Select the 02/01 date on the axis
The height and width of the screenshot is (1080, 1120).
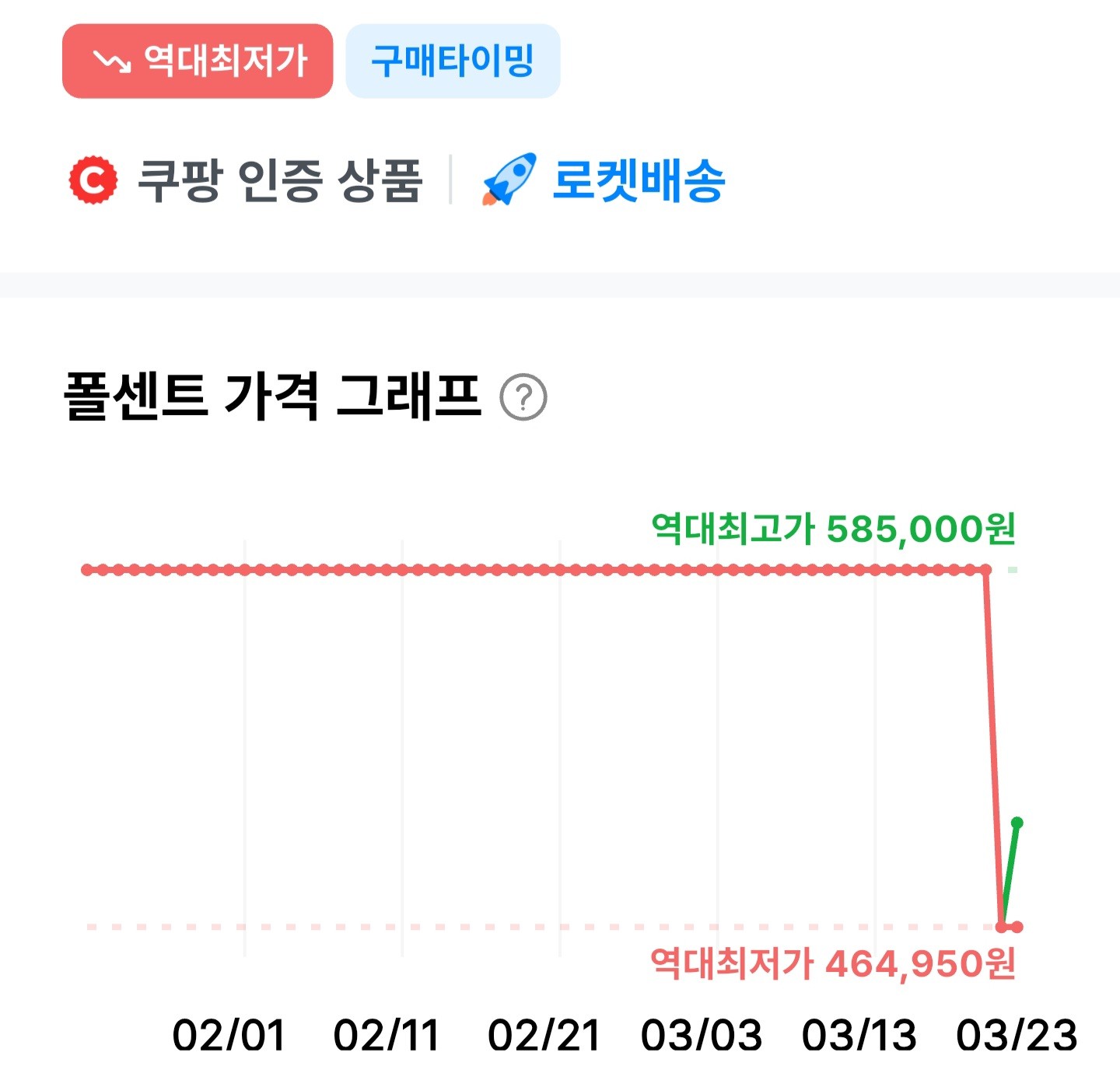229,1036
